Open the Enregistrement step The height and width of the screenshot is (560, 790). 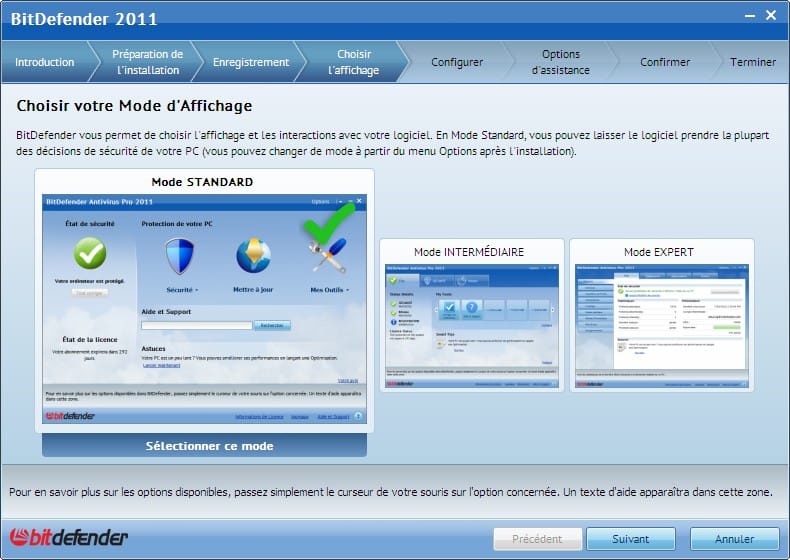click(251, 62)
